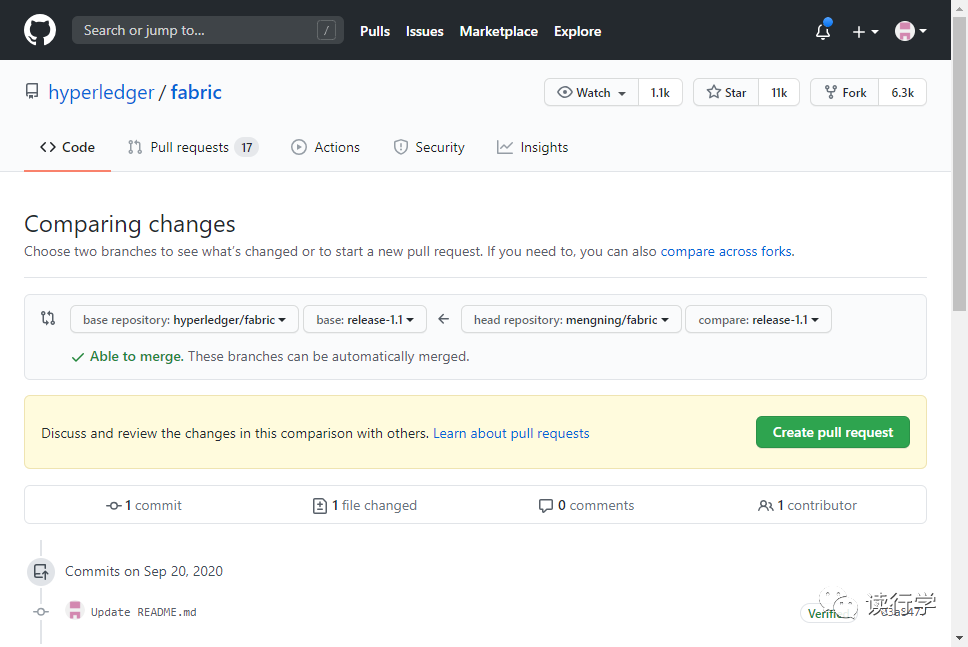Screen dimensions: 968x647
Task: Click the Code tab angle-brackets icon
Action: (48, 147)
